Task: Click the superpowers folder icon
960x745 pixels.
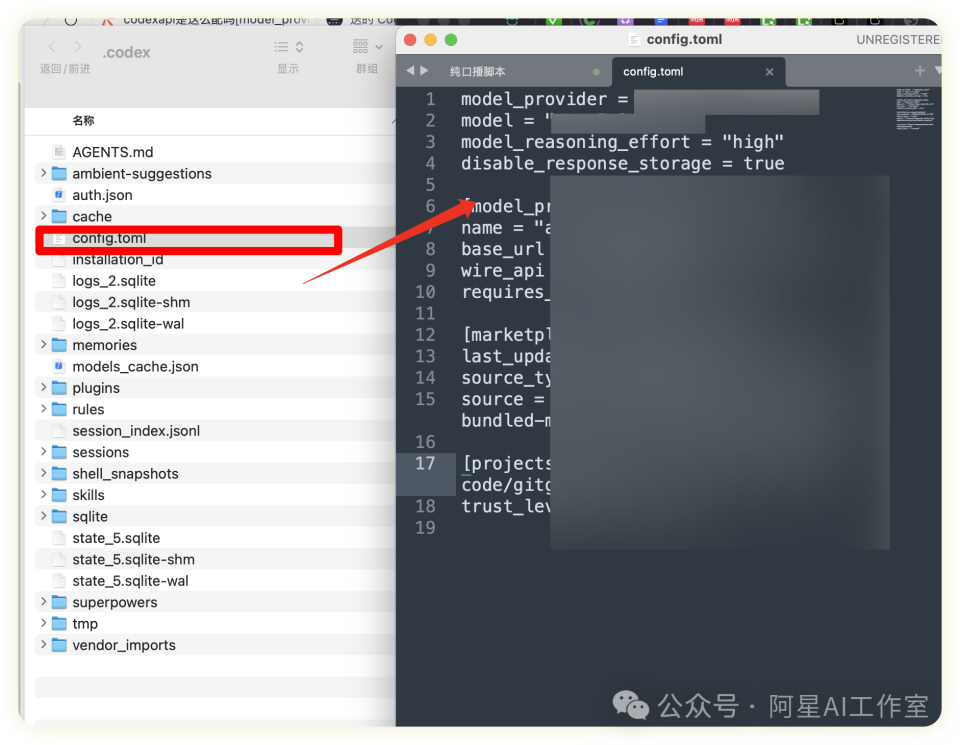Action: click(x=59, y=602)
